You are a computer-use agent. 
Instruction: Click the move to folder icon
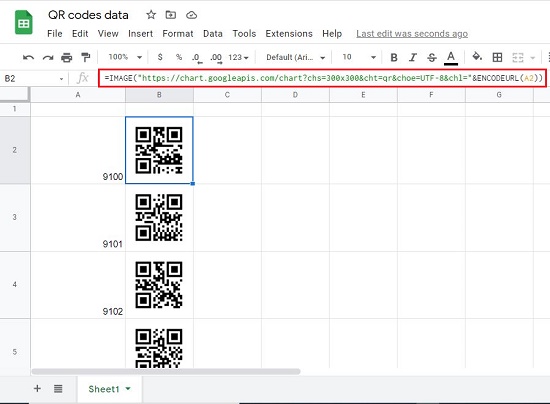coord(171,15)
